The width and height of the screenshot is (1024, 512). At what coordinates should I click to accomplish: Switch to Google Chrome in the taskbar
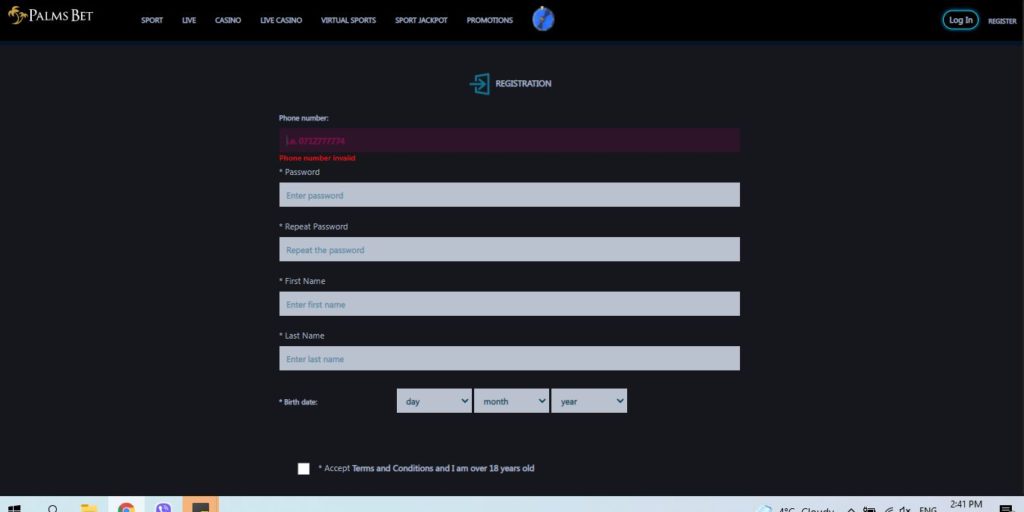126,507
